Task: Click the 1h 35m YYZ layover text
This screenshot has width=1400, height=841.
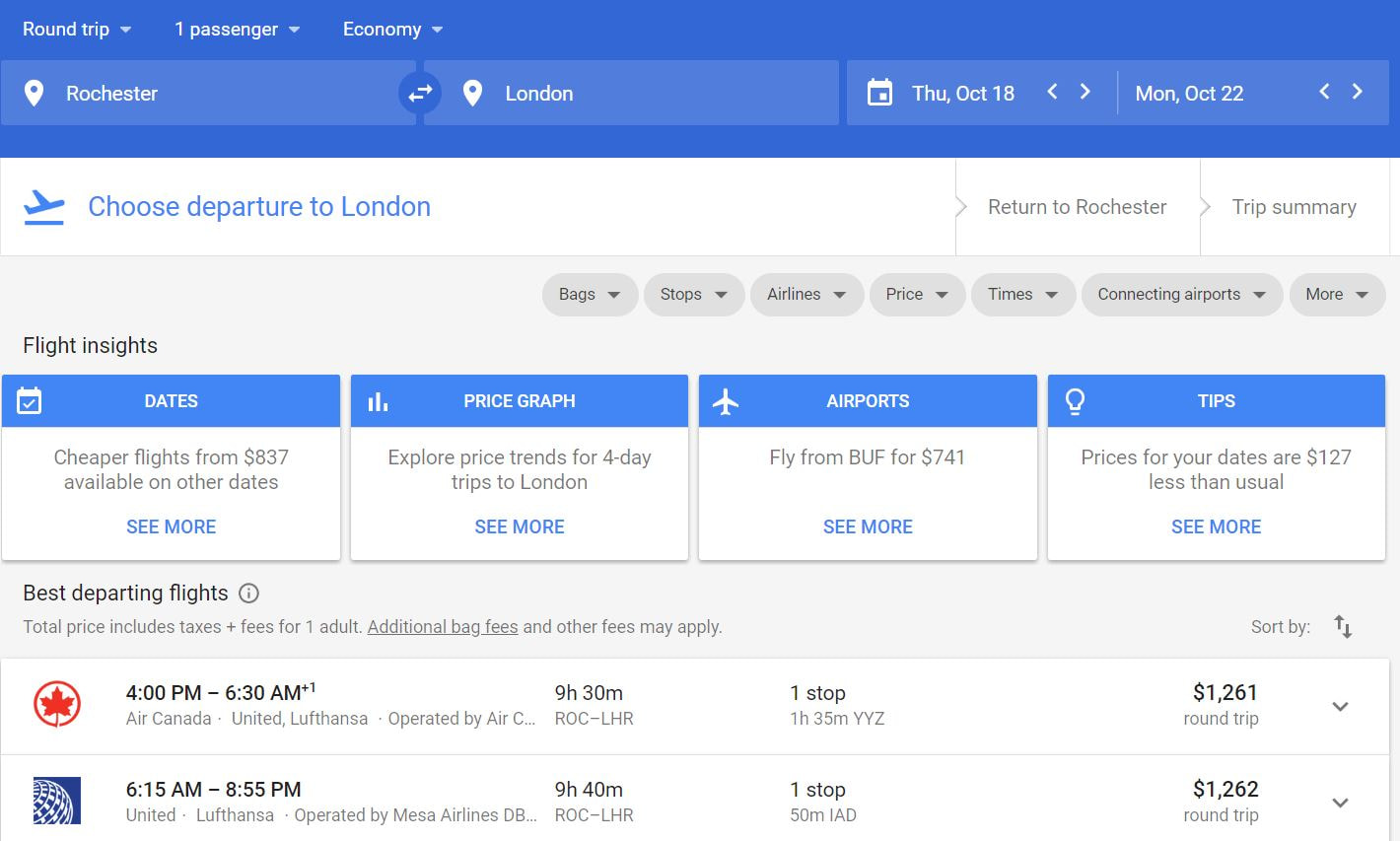Action: click(837, 719)
